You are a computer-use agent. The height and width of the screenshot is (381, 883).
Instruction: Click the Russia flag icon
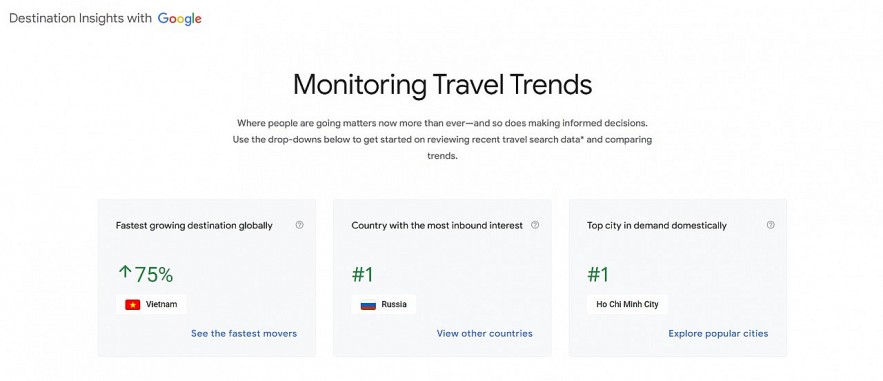[368, 304]
